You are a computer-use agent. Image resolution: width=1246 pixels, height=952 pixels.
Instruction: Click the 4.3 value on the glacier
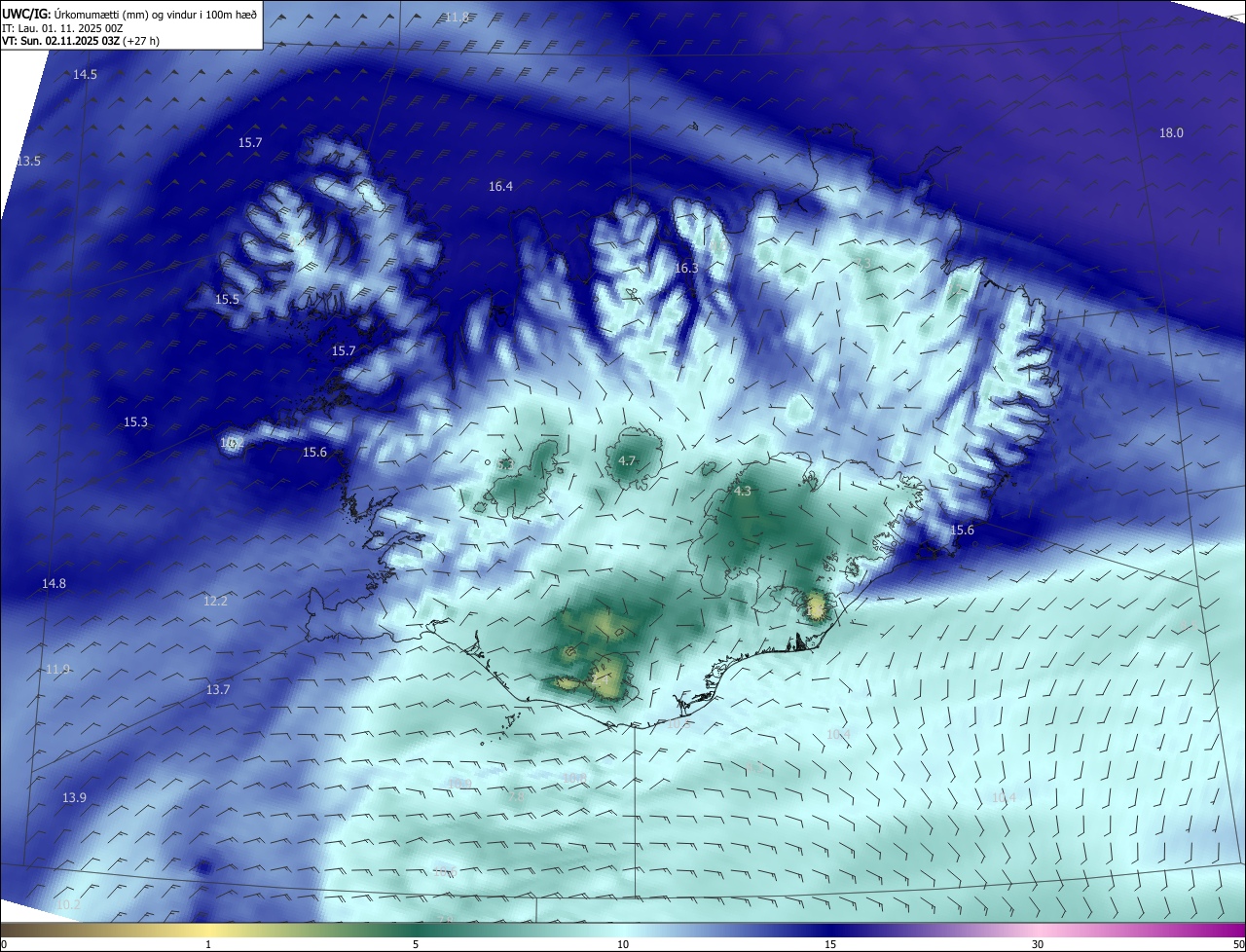tap(743, 492)
